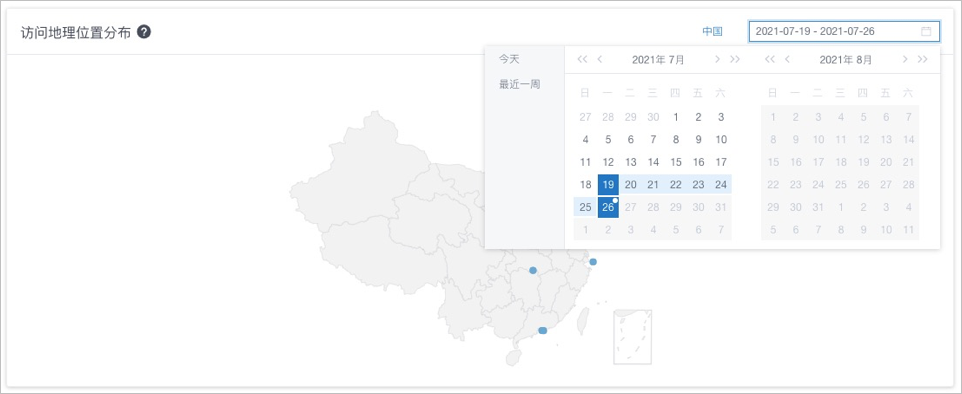Click the South China Sea inset map
This screenshot has height=394, width=962.
[x=633, y=337]
